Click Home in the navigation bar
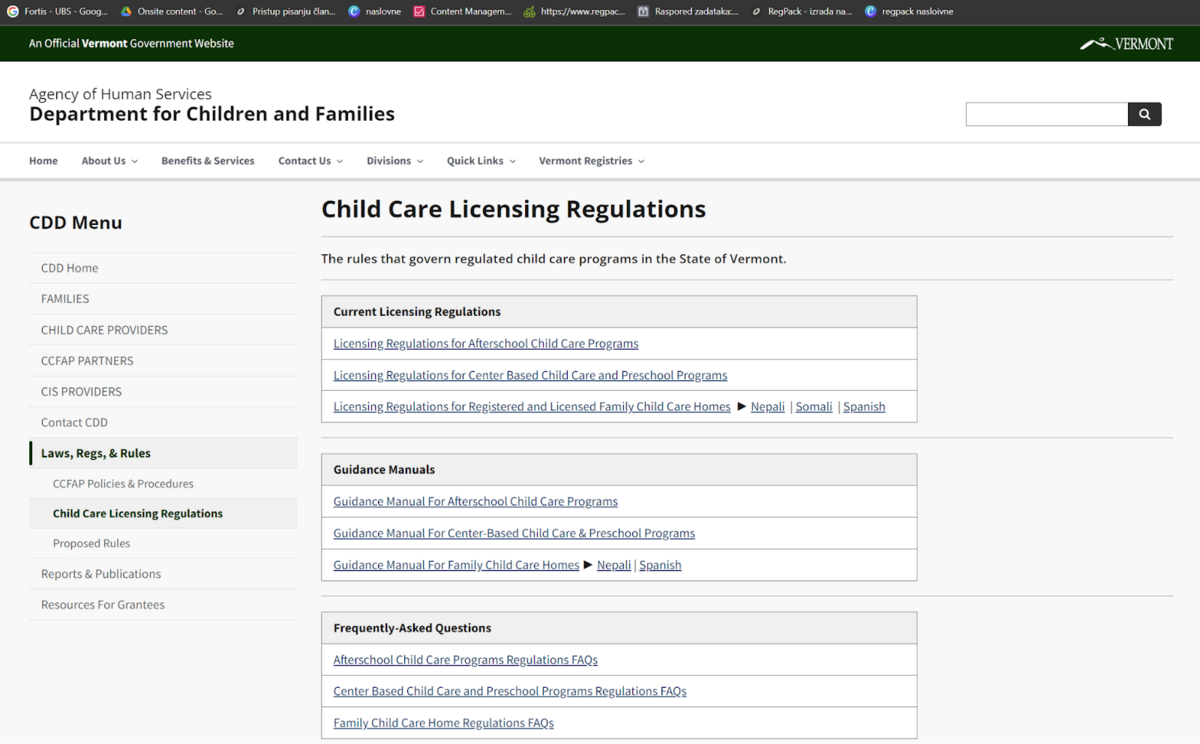Image resolution: width=1200 pixels, height=744 pixels. (x=43, y=161)
